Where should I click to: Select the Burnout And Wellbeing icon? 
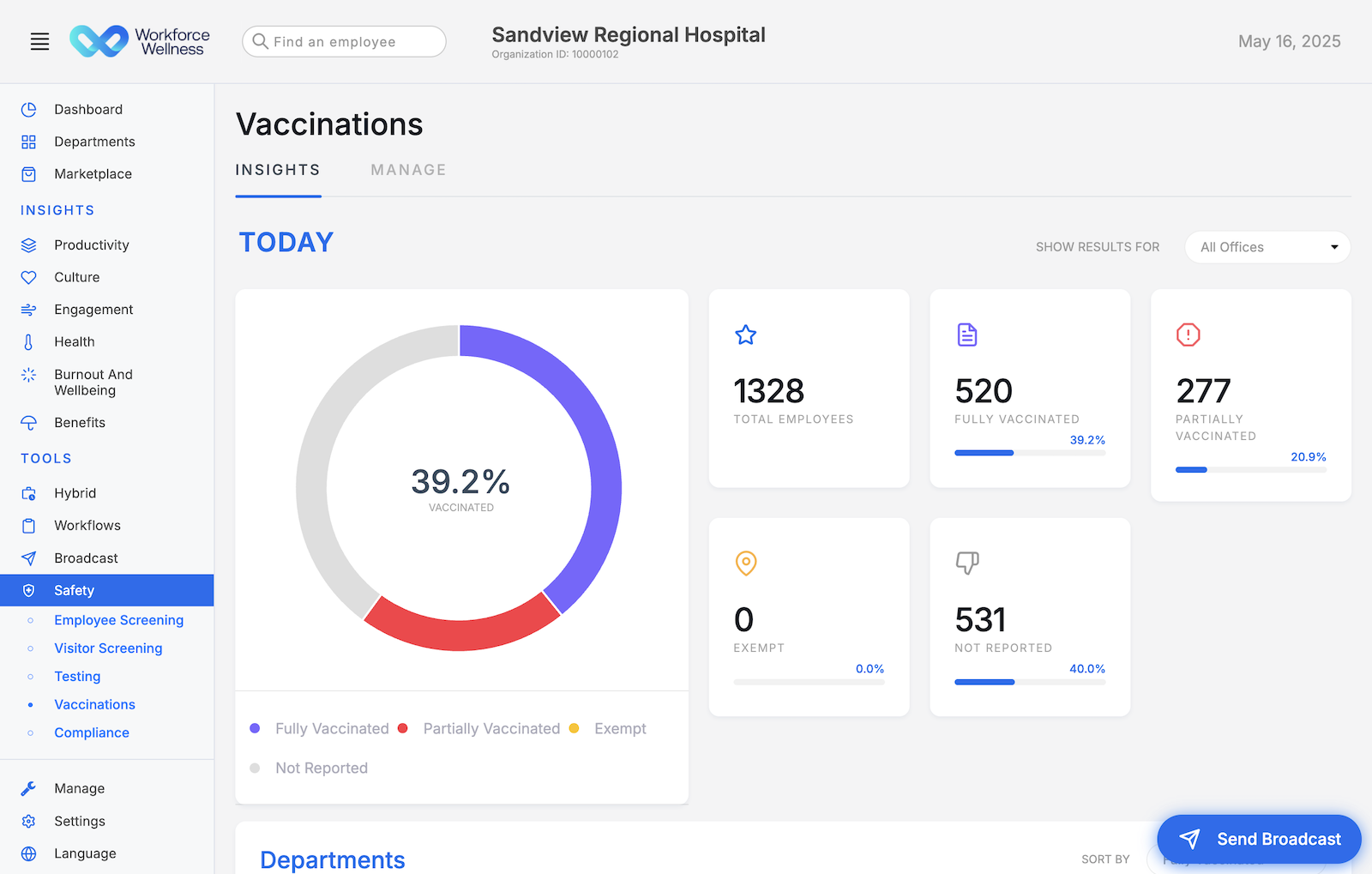point(28,375)
